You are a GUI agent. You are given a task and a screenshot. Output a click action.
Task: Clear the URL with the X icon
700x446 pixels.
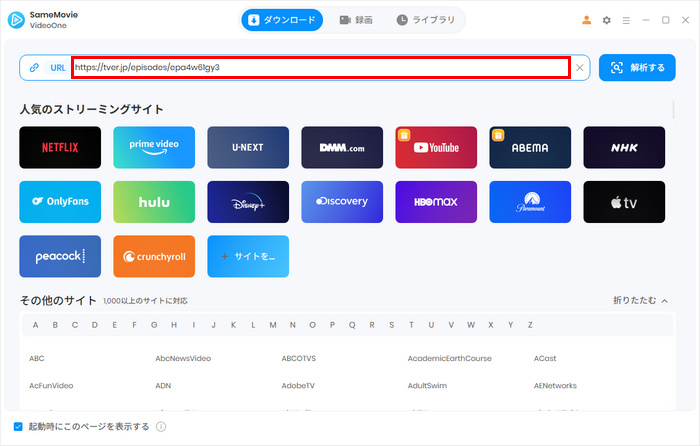click(x=579, y=68)
